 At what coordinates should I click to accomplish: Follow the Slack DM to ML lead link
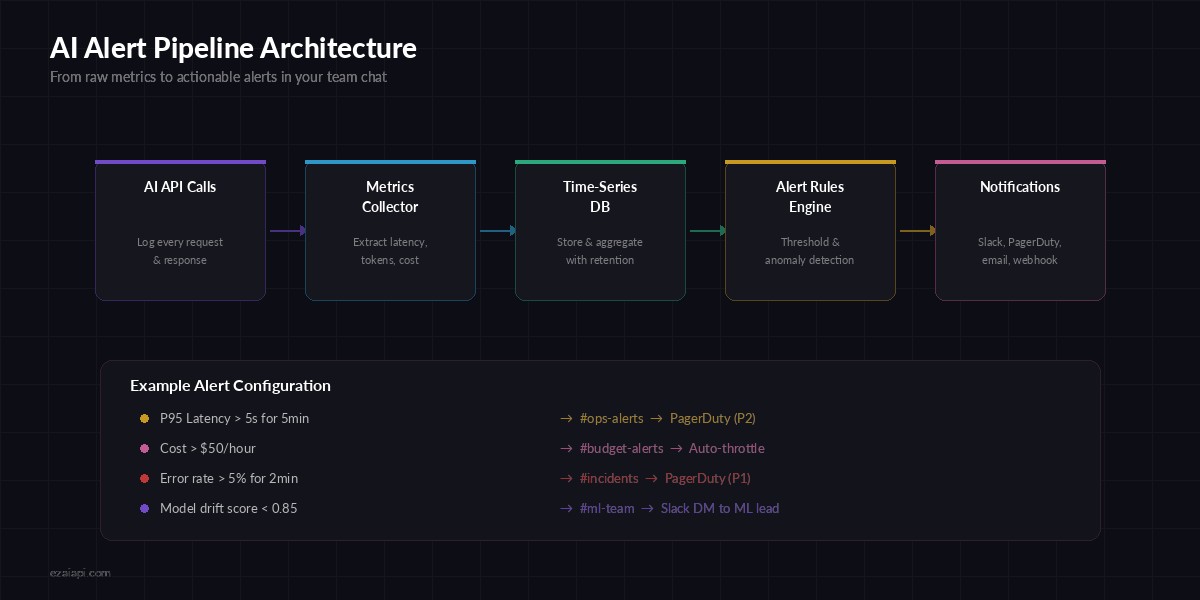pos(720,508)
